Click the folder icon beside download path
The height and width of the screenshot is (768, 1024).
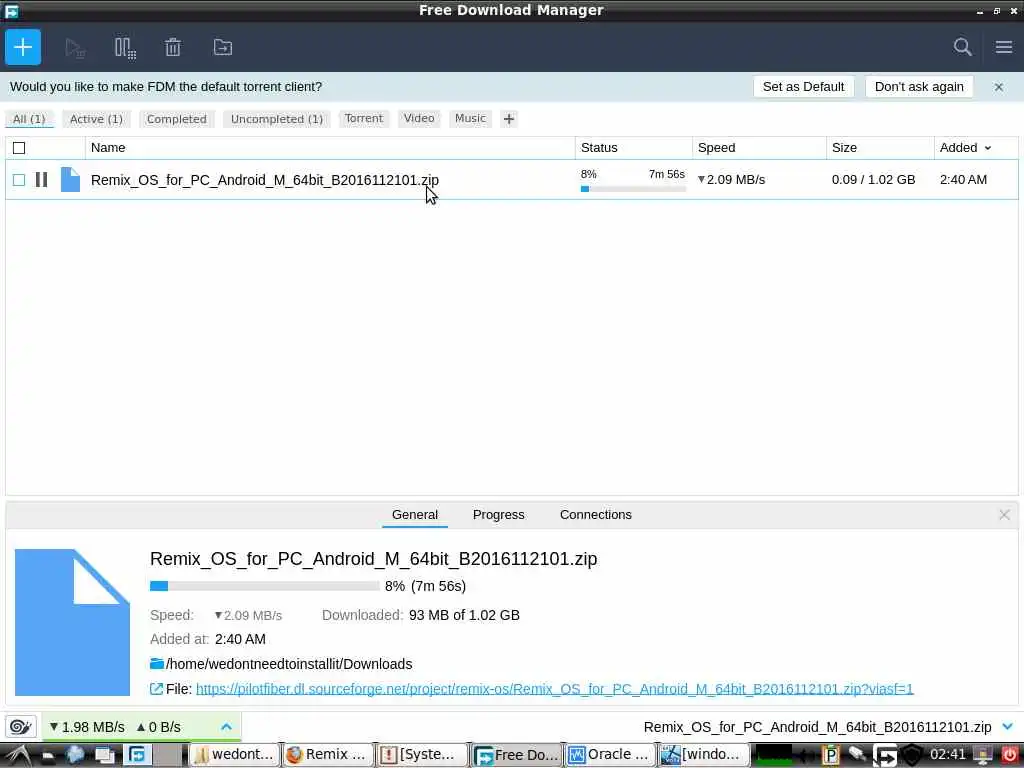tap(157, 664)
